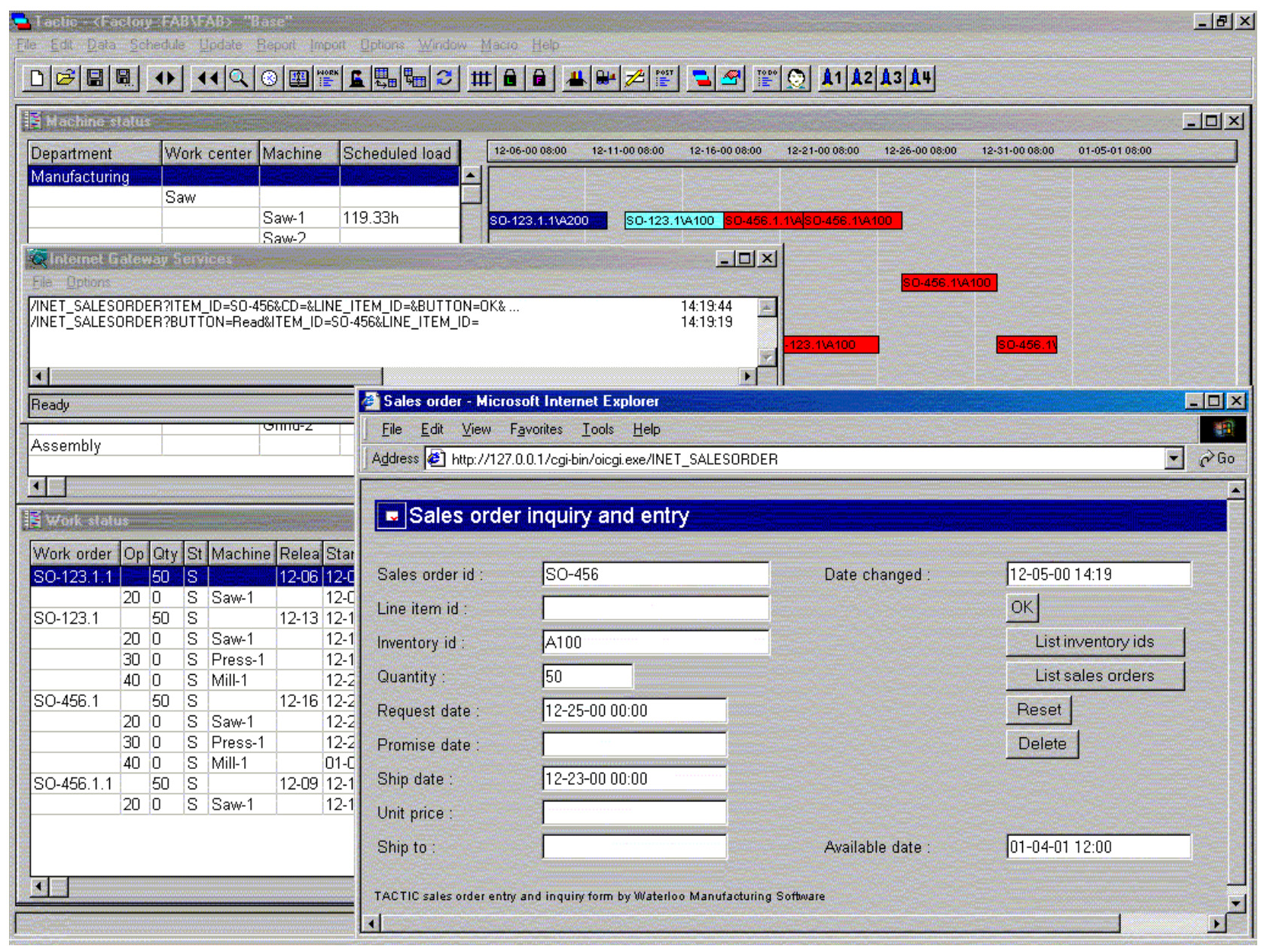Image resolution: width=1264 pixels, height=952 pixels.
Task: Click the green L padlock icon
Action: 510,78
